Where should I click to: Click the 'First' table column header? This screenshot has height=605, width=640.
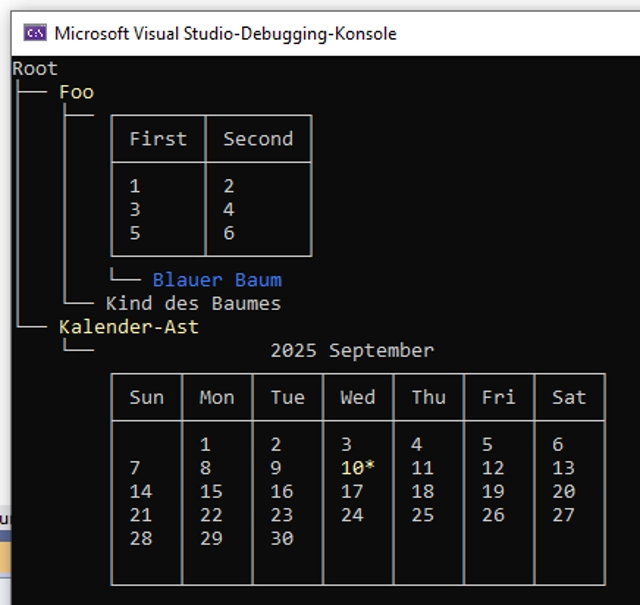pos(158,139)
